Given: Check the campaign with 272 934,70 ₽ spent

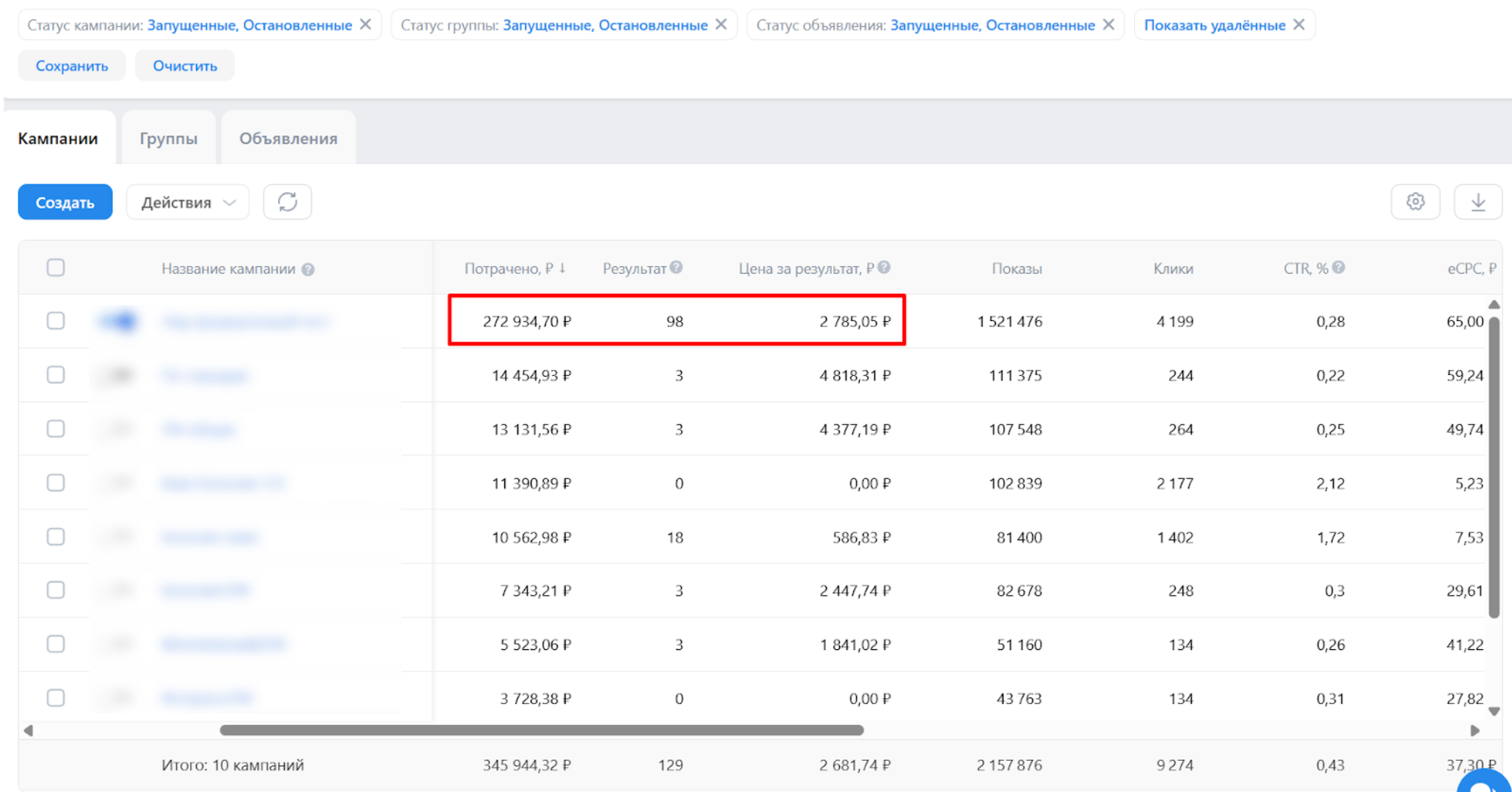Looking at the screenshot, I should point(55,321).
